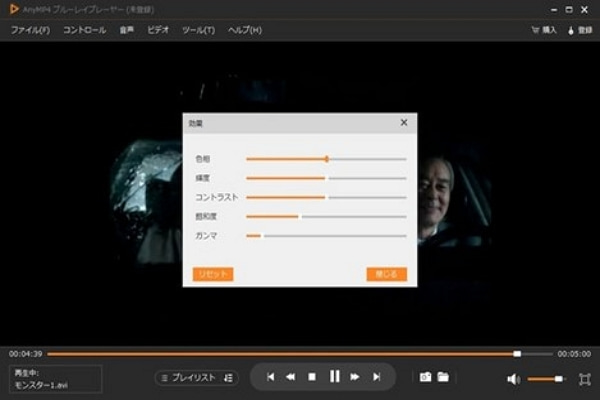Image resolution: width=600 pixels, height=400 pixels.
Task: Expand the 音声 menu
Action: (x=127, y=30)
